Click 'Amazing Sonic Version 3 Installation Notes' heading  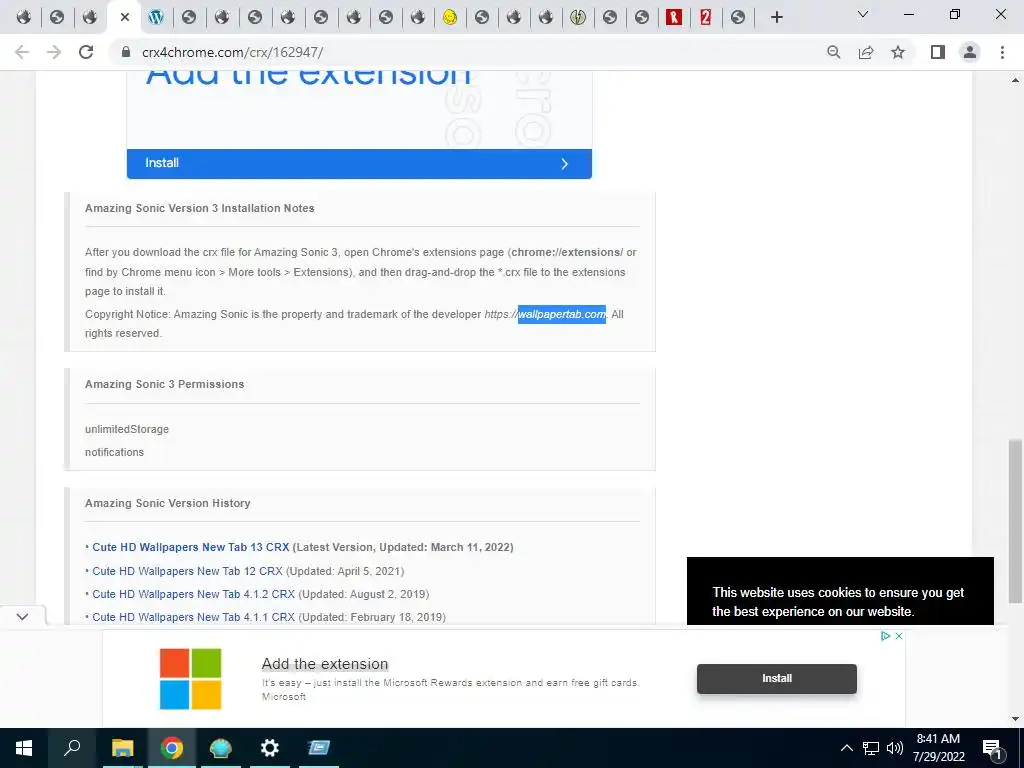pyautogui.click(x=199, y=208)
